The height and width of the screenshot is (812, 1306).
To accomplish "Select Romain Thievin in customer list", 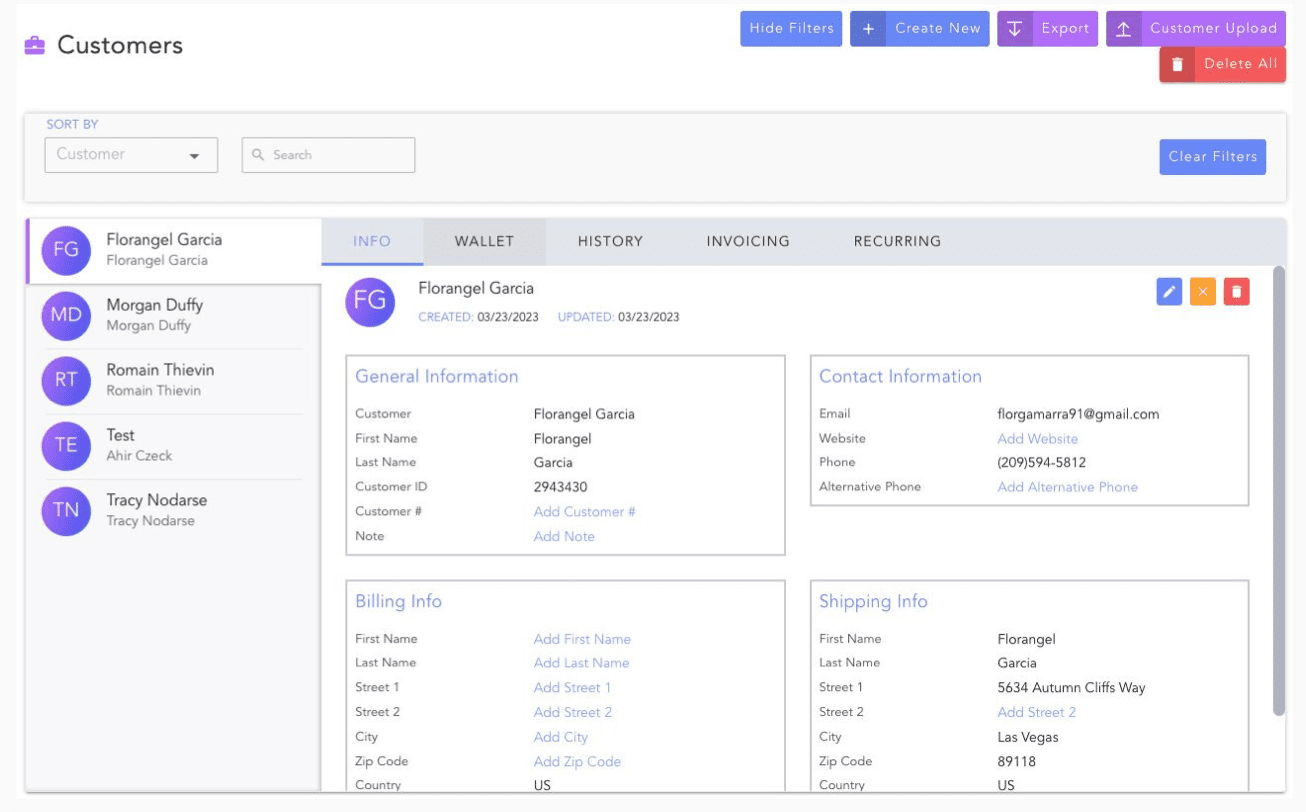I will coord(174,380).
